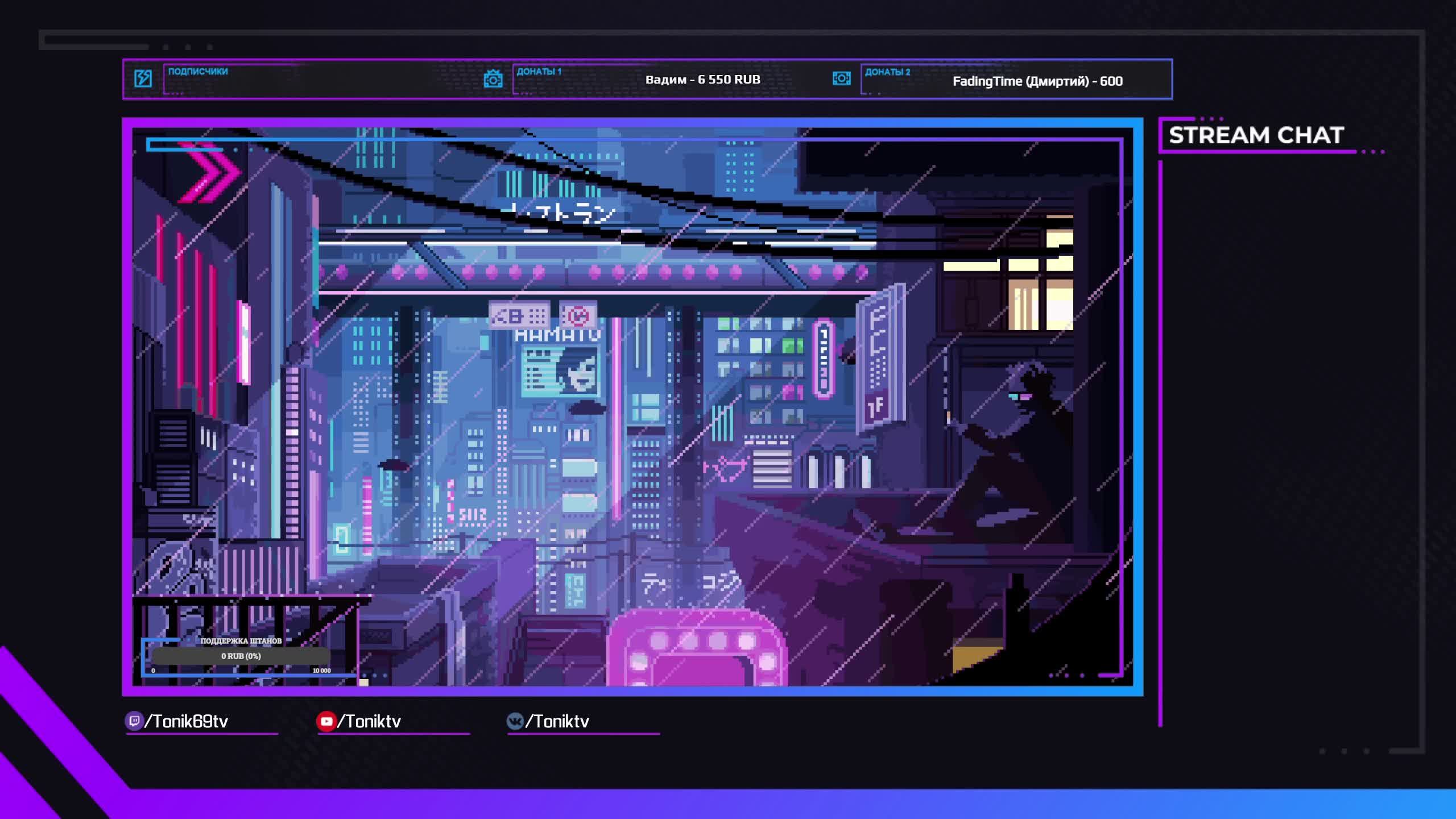This screenshot has width=1456, height=819.
Task: Open the /Tonik69tv Twitch link
Action: 187,721
